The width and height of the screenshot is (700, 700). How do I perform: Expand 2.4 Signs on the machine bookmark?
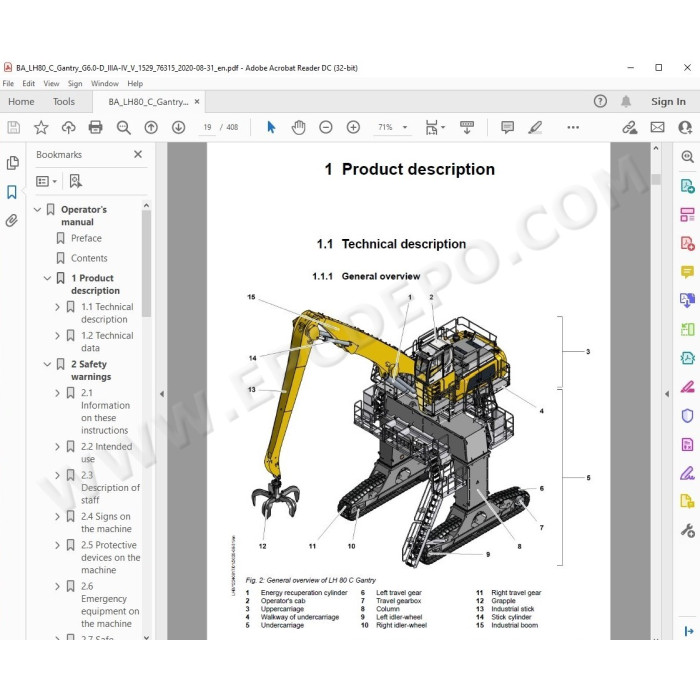coord(57,517)
